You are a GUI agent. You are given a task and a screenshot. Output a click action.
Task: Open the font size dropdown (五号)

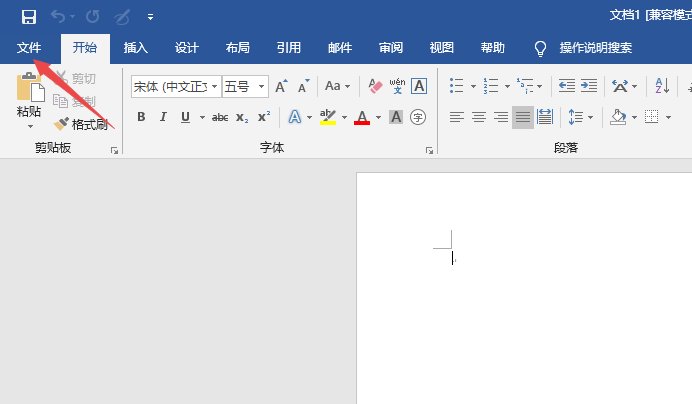[262, 87]
